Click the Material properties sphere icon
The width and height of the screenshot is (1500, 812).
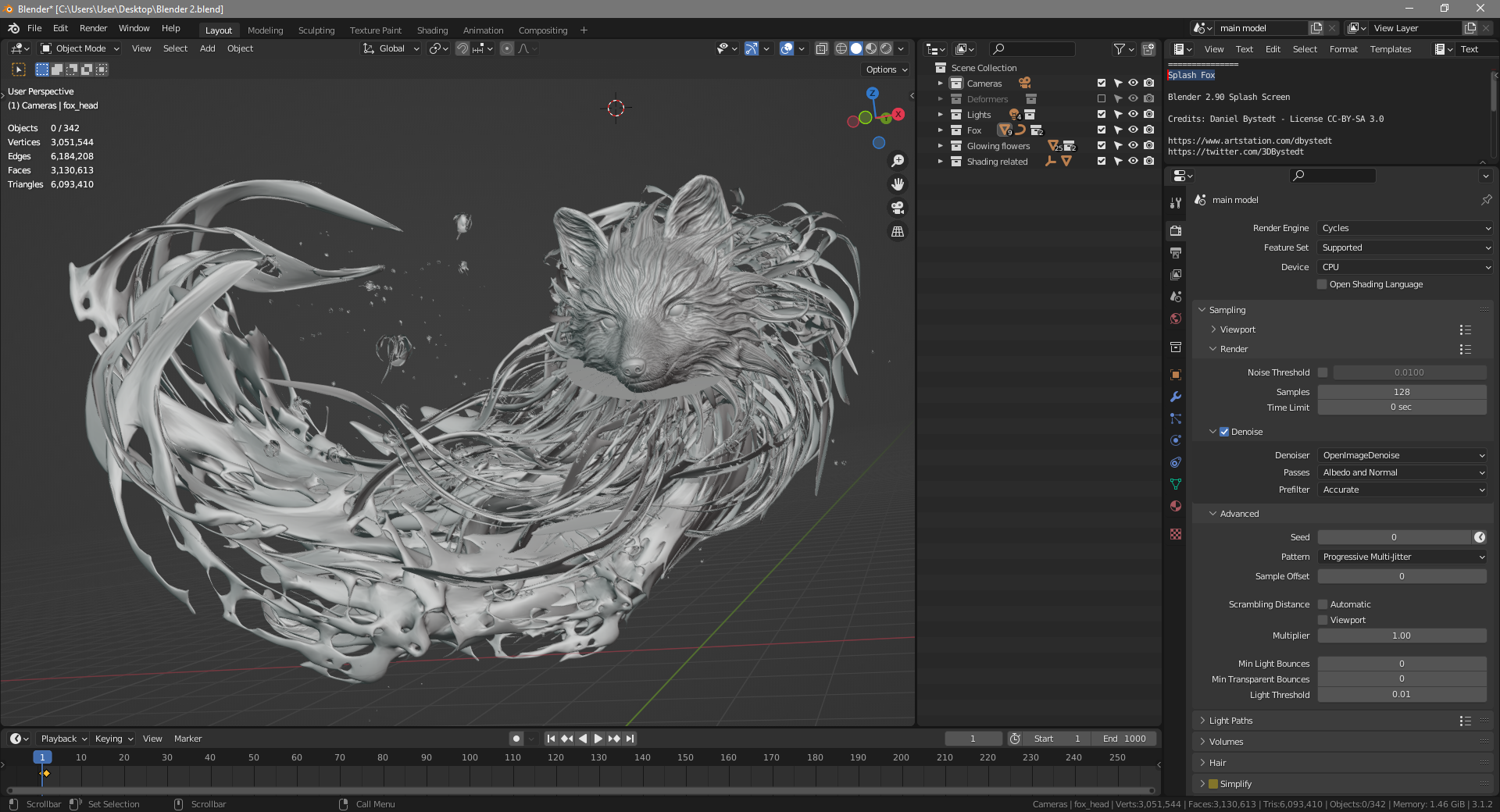1176,506
